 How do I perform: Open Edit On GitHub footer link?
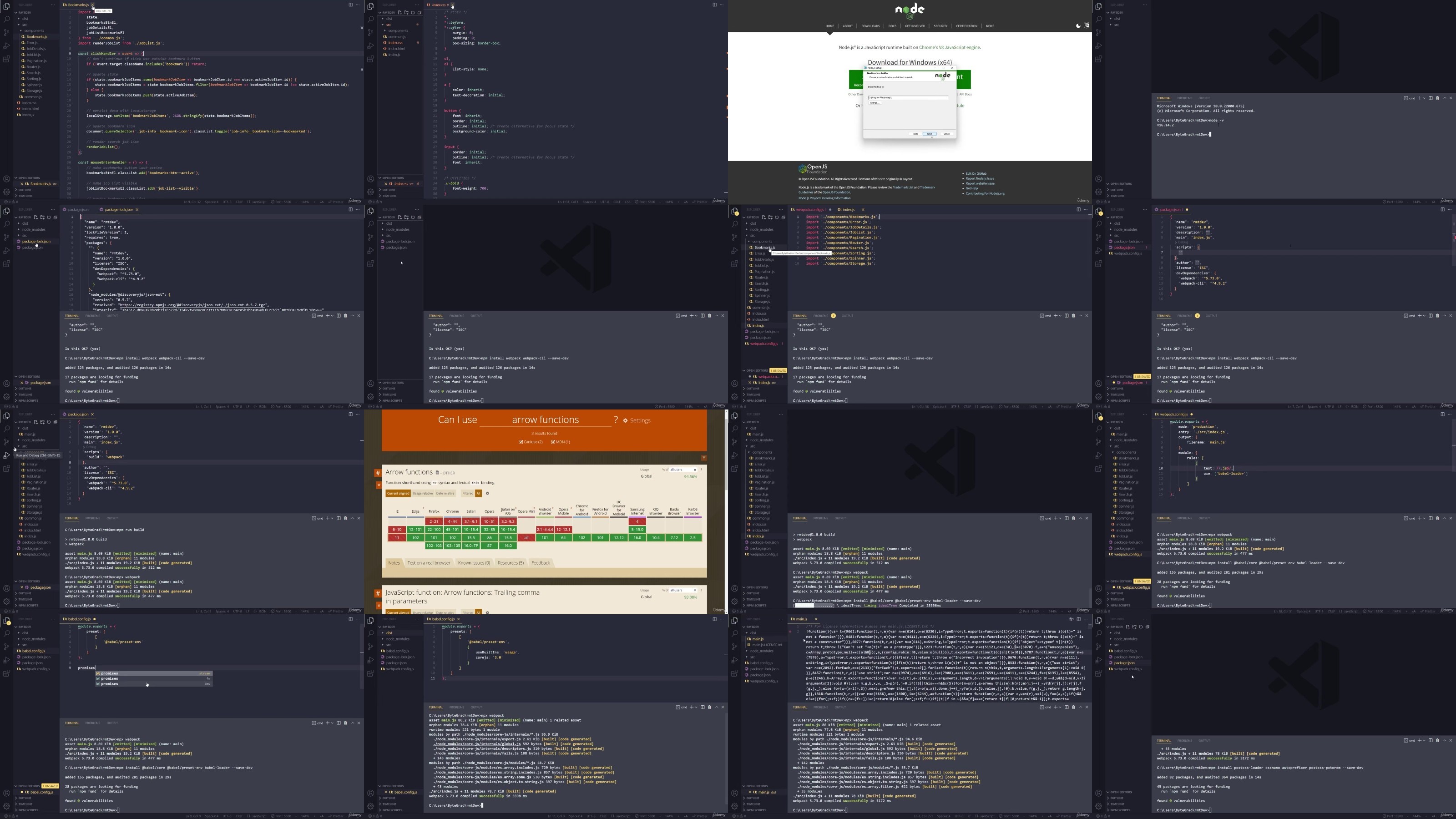[976, 173]
